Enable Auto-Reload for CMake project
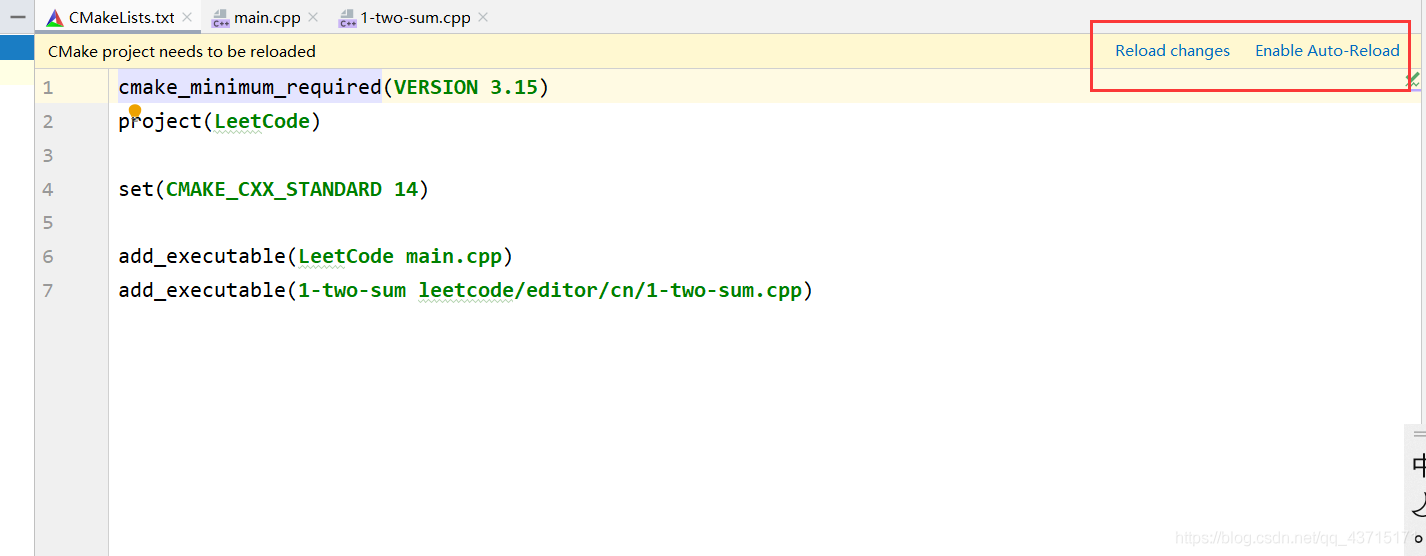The width and height of the screenshot is (1426, 556). (x=1327, y=51)
